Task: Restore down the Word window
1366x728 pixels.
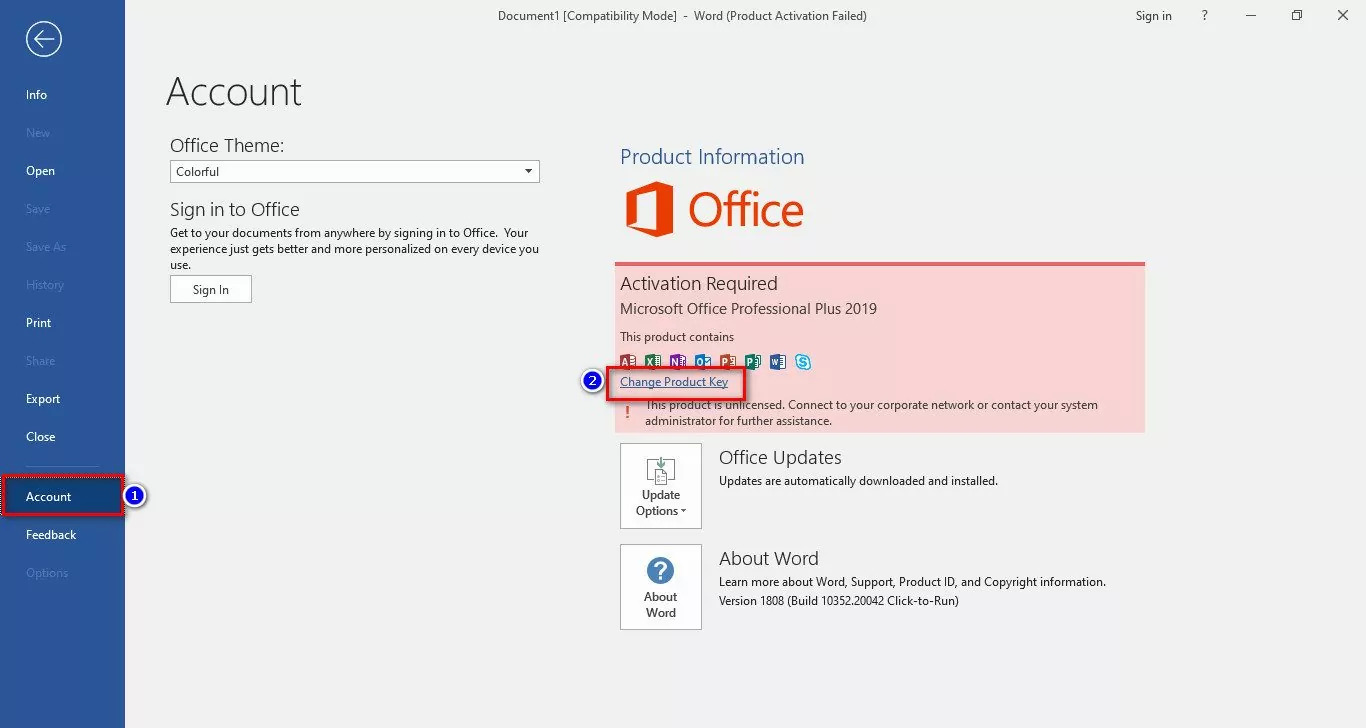Action: pyautogui.click(x=1297, y=15)
